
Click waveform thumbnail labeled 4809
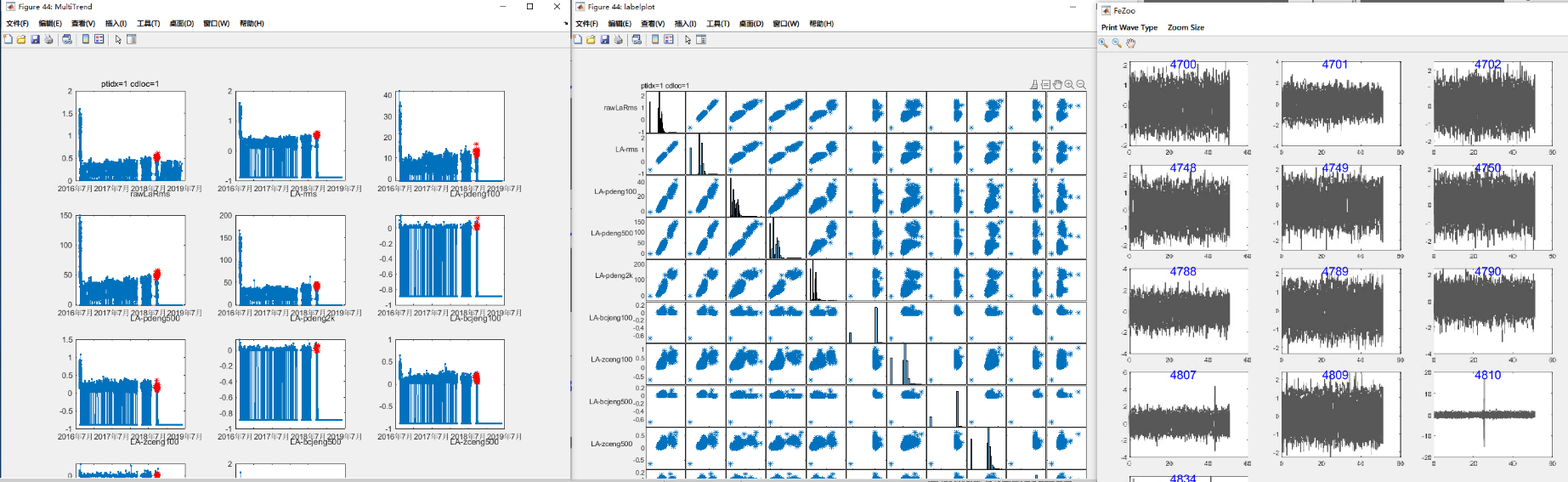coord(1340,415)
